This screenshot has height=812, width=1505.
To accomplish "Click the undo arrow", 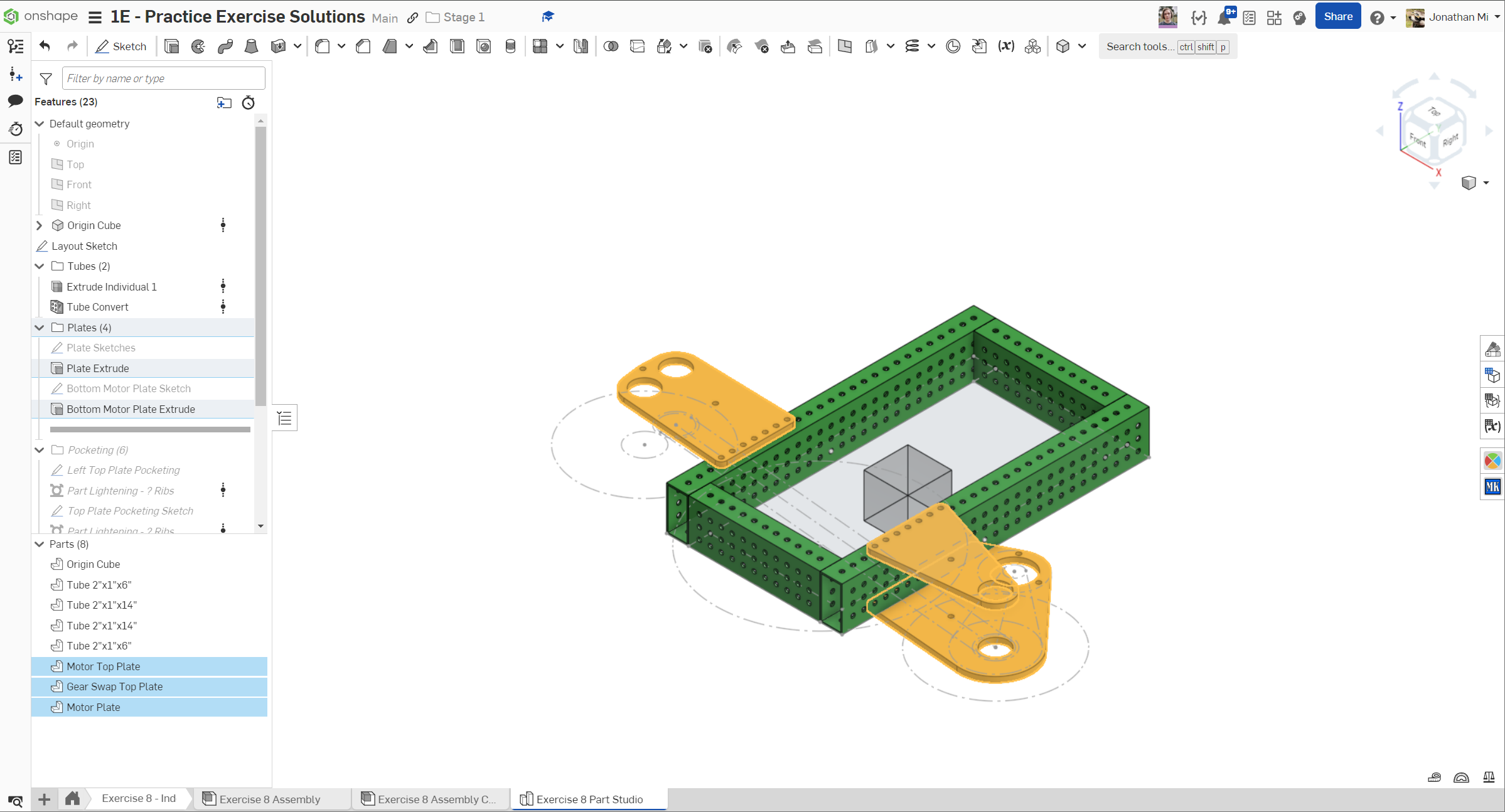I will click(x=45, y=46).
